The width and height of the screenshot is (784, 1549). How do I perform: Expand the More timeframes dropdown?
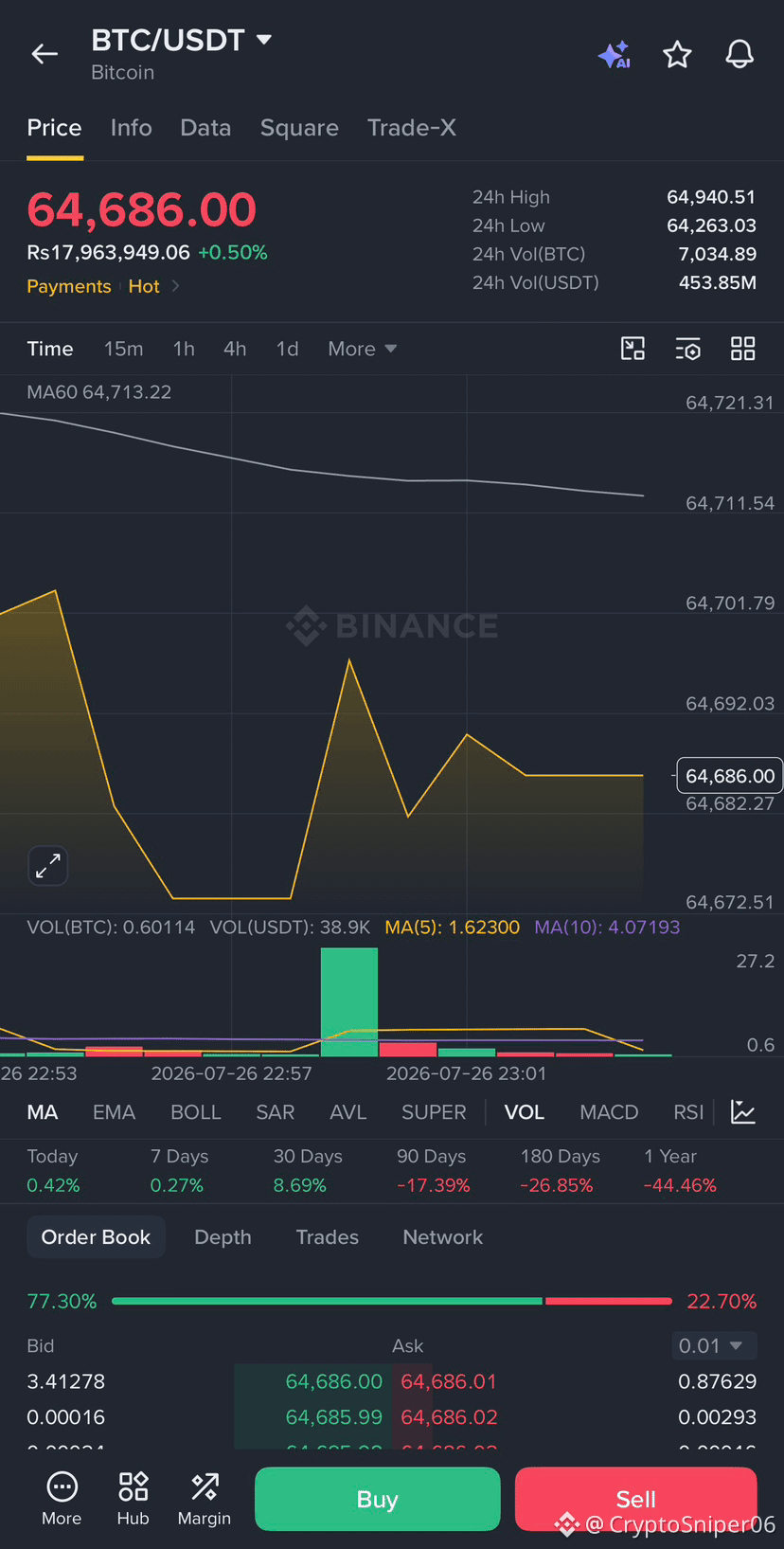(x=362, y=349)
